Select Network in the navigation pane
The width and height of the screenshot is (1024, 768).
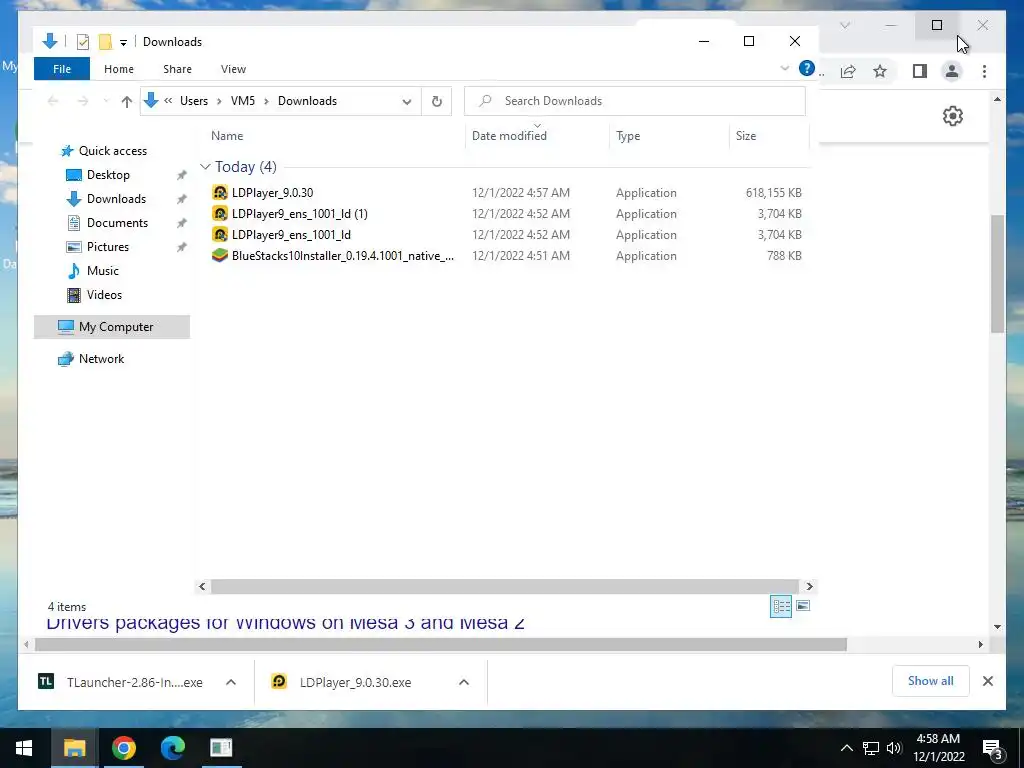(x=101, y=359)
